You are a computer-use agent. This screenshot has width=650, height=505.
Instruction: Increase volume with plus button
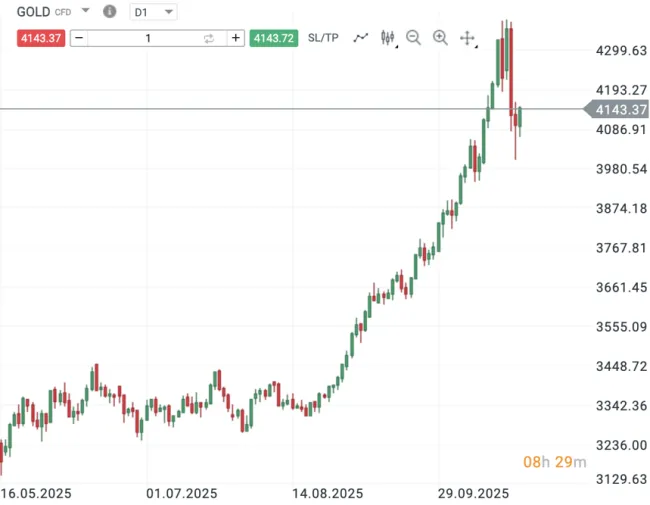click(236, 38)
